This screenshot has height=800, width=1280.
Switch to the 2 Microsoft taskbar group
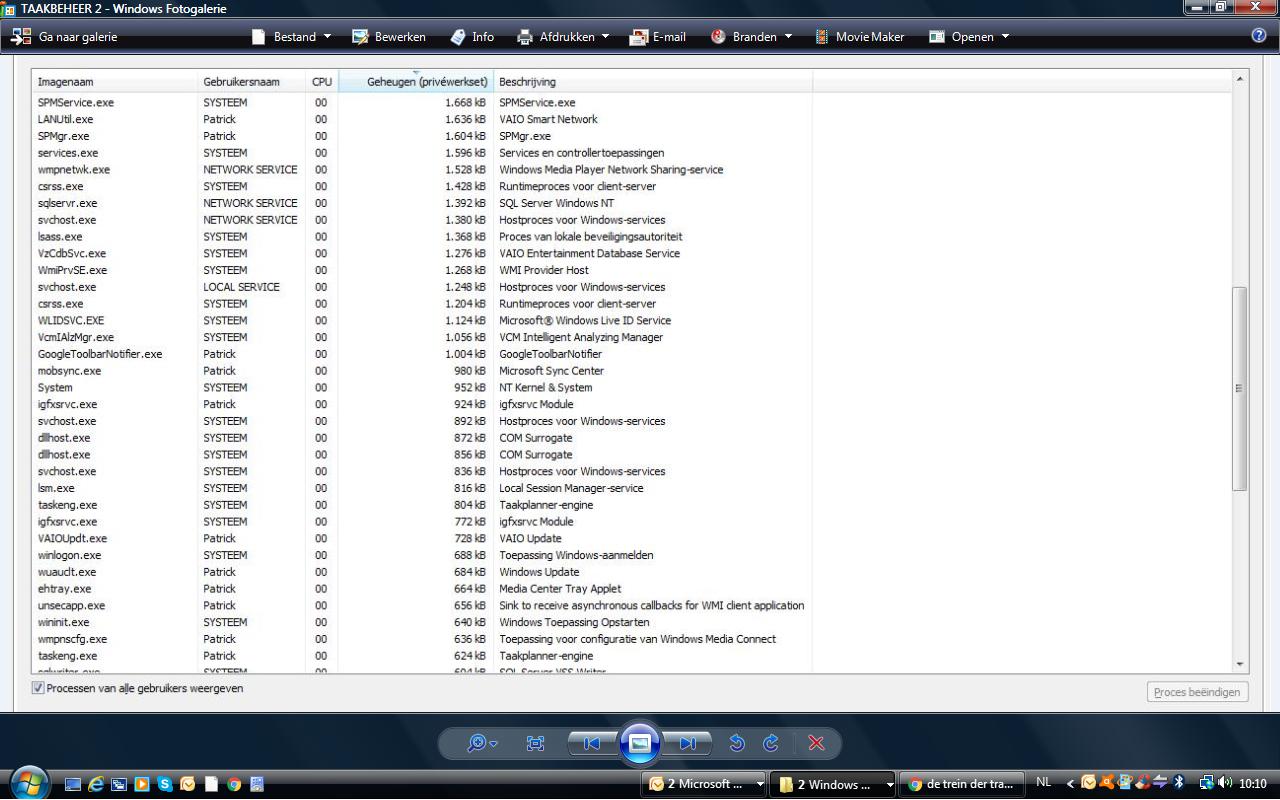pyautogui.click(x=703, y=784)
